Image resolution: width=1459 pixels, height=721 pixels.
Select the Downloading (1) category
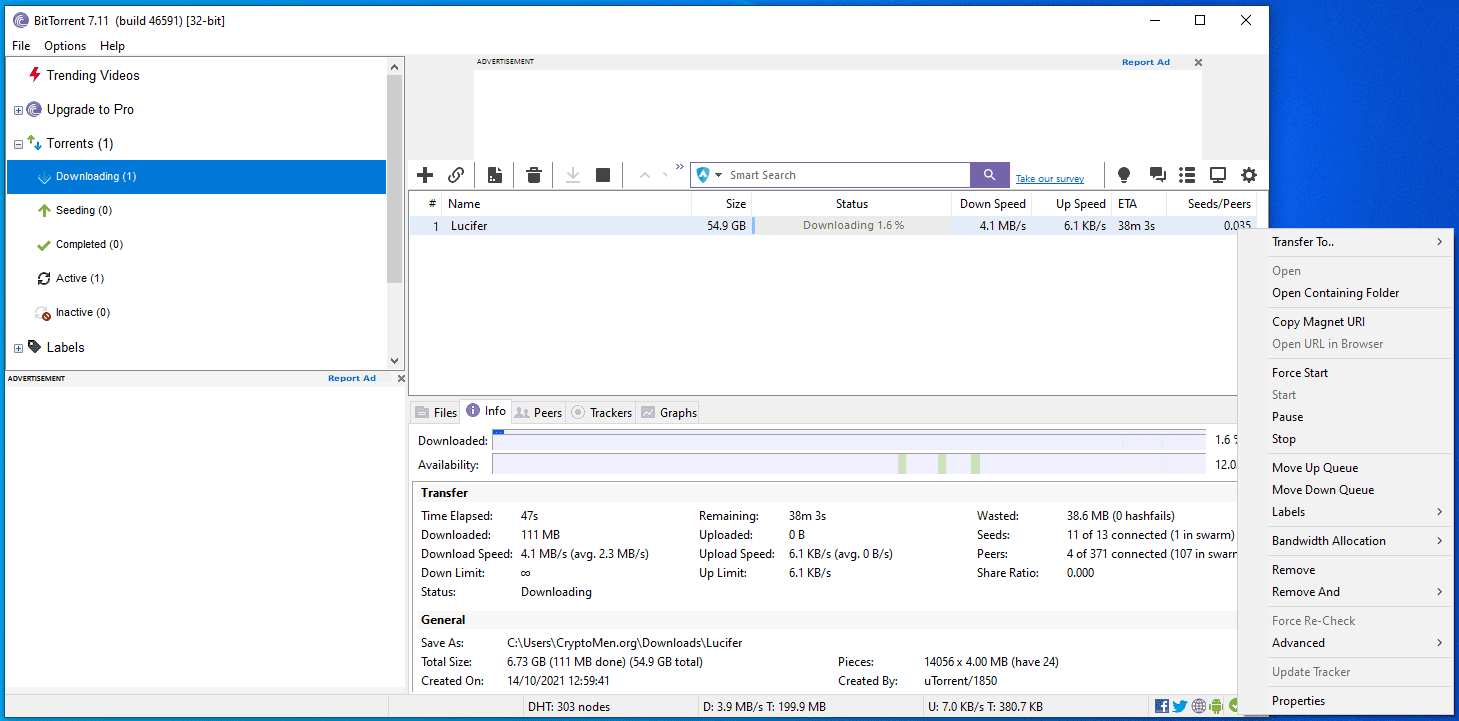196,177
